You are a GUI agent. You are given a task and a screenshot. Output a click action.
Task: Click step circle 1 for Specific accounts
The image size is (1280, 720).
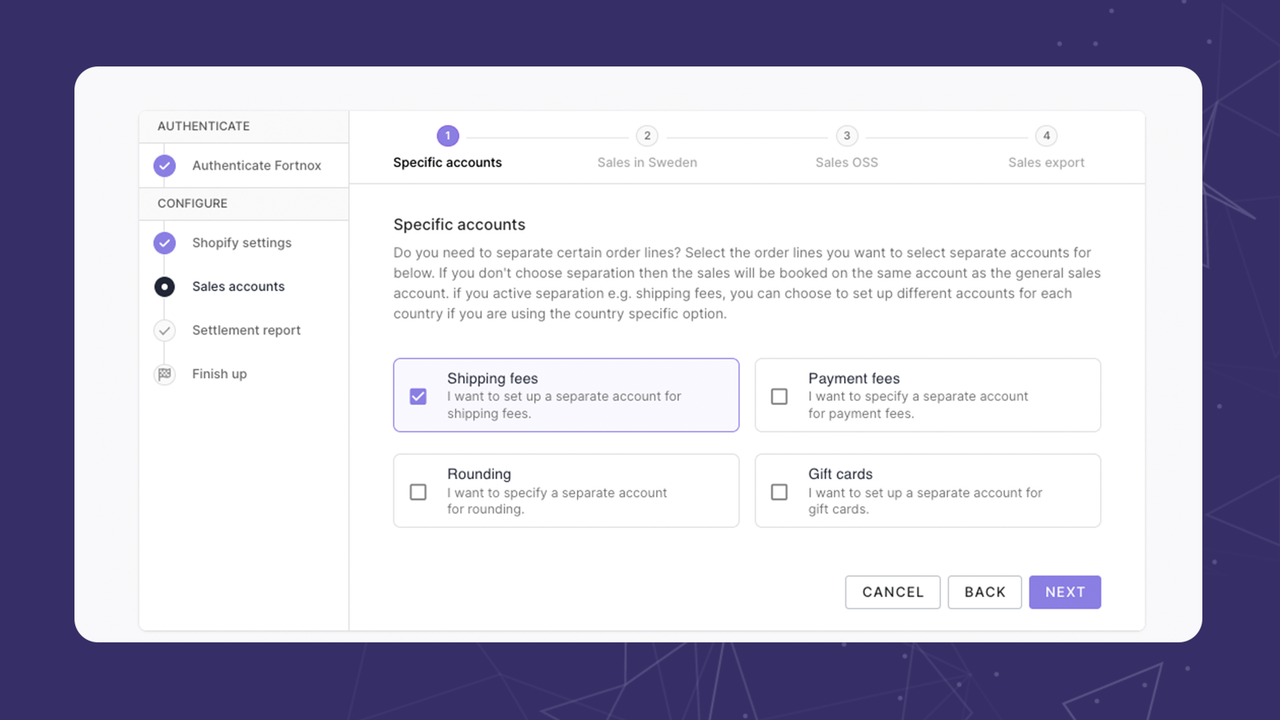coord(447,136)
